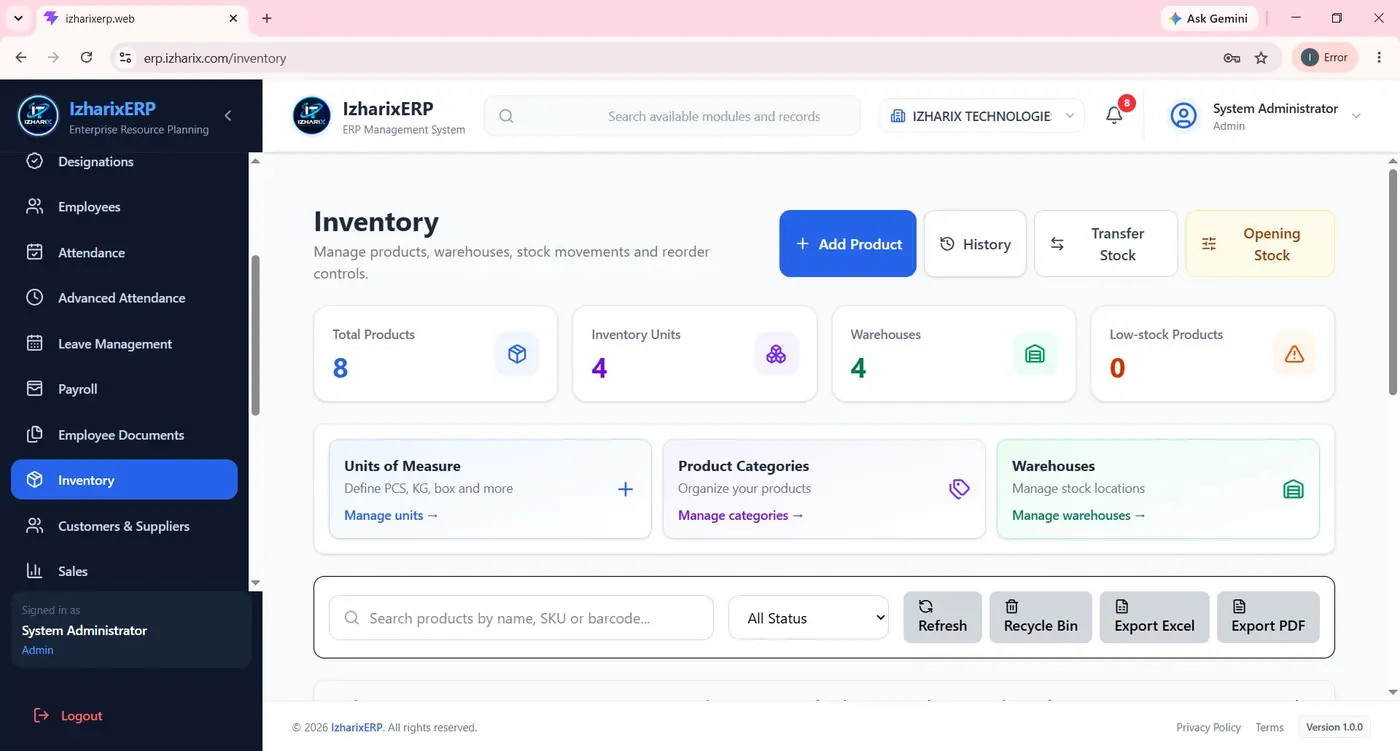1400x751 pixels.
Task: Open the browser tab search dropdown arrow
Action: click(x=18, y=18)
